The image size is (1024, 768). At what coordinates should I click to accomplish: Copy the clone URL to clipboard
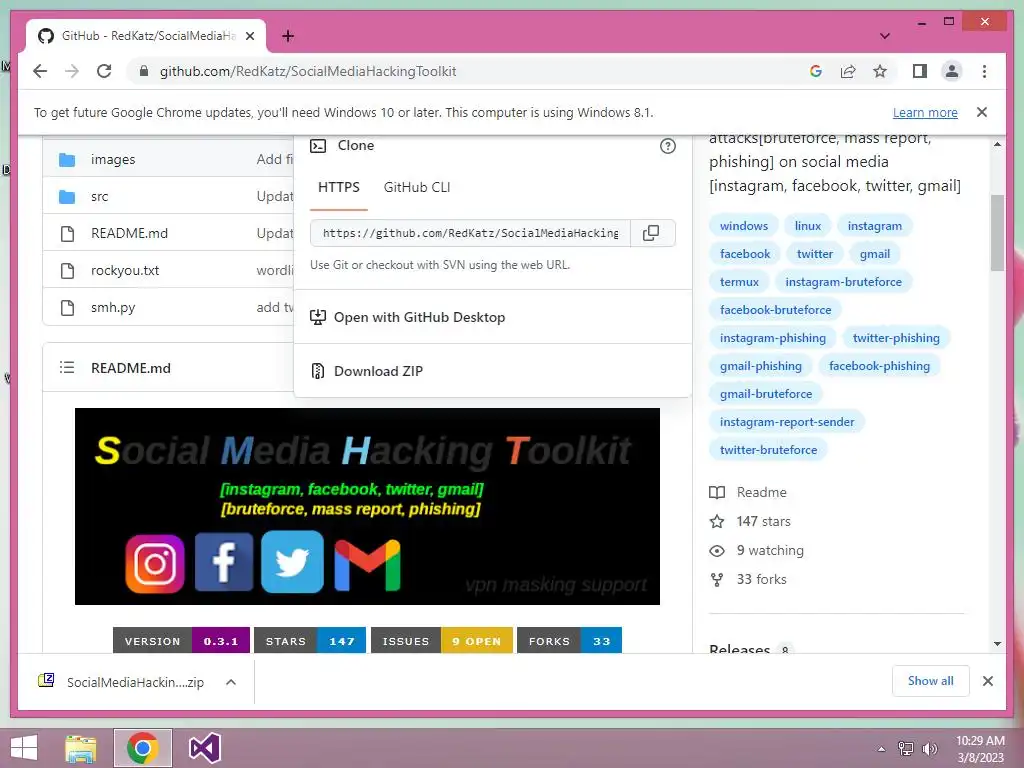pos(651,233)
